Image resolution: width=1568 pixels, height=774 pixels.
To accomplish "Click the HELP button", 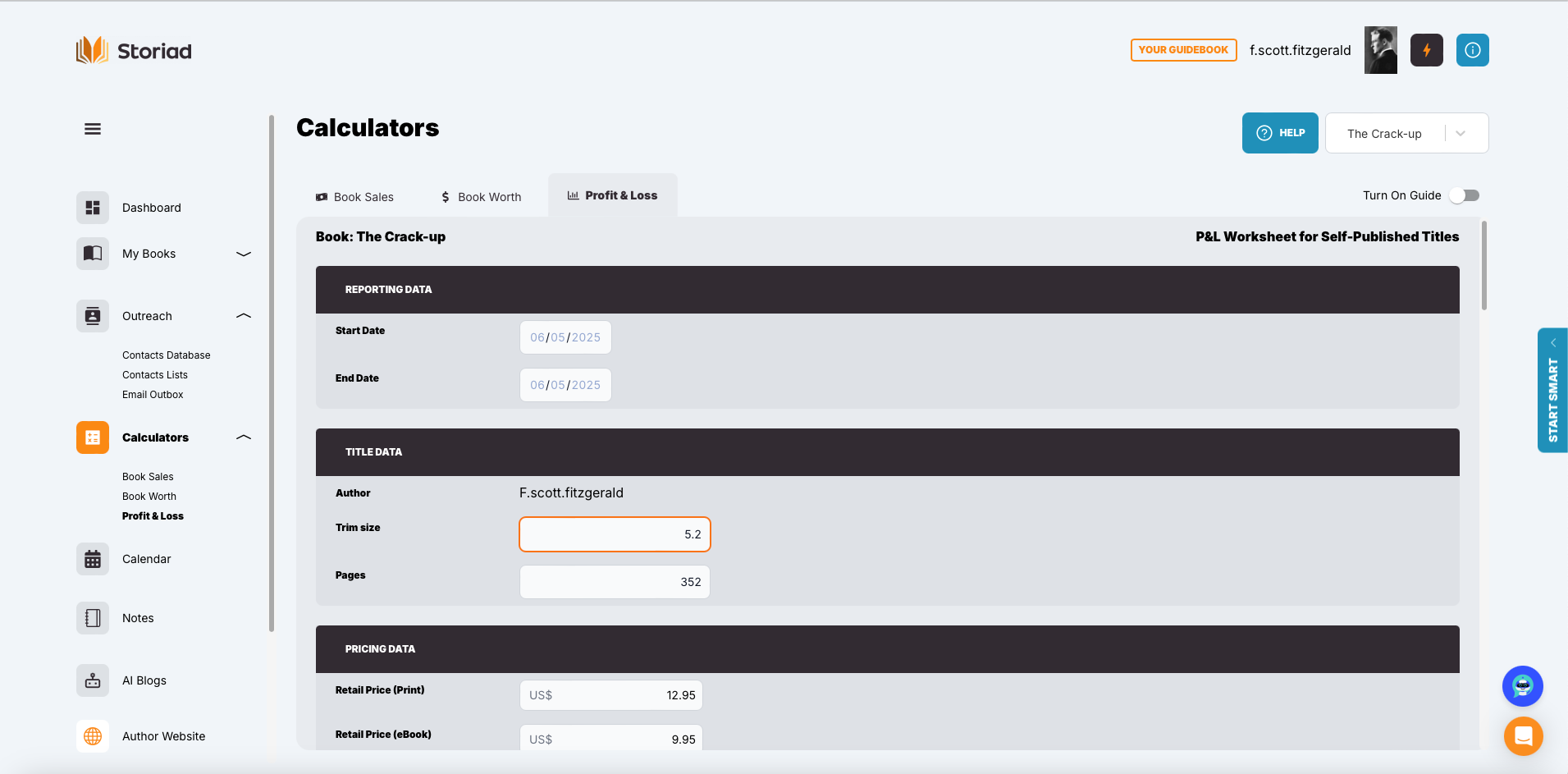I will [1280, 133].
